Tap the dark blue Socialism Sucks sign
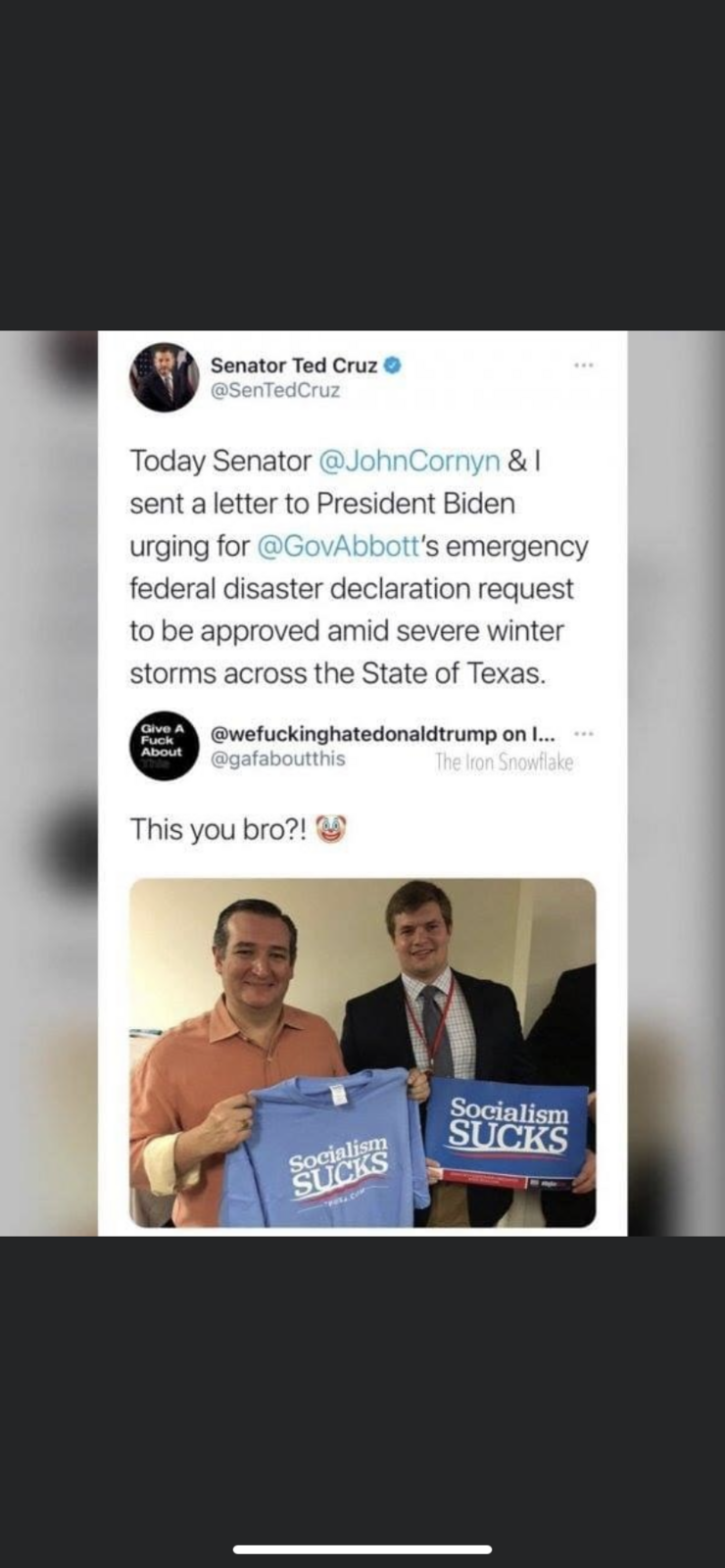The width and height of the screenshot is (725, 1568). [507, 1130]
